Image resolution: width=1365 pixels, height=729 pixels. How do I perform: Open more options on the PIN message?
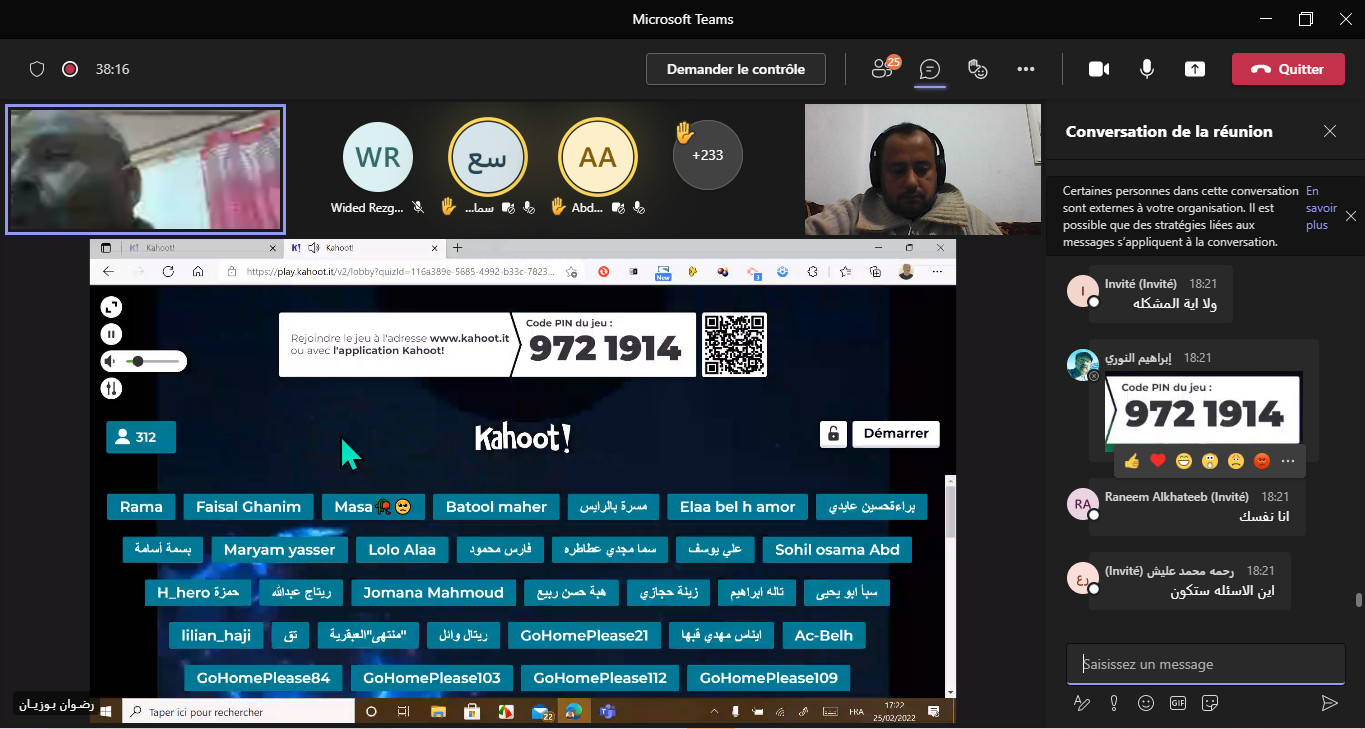pyautogui.click(x=1288, y=461)
